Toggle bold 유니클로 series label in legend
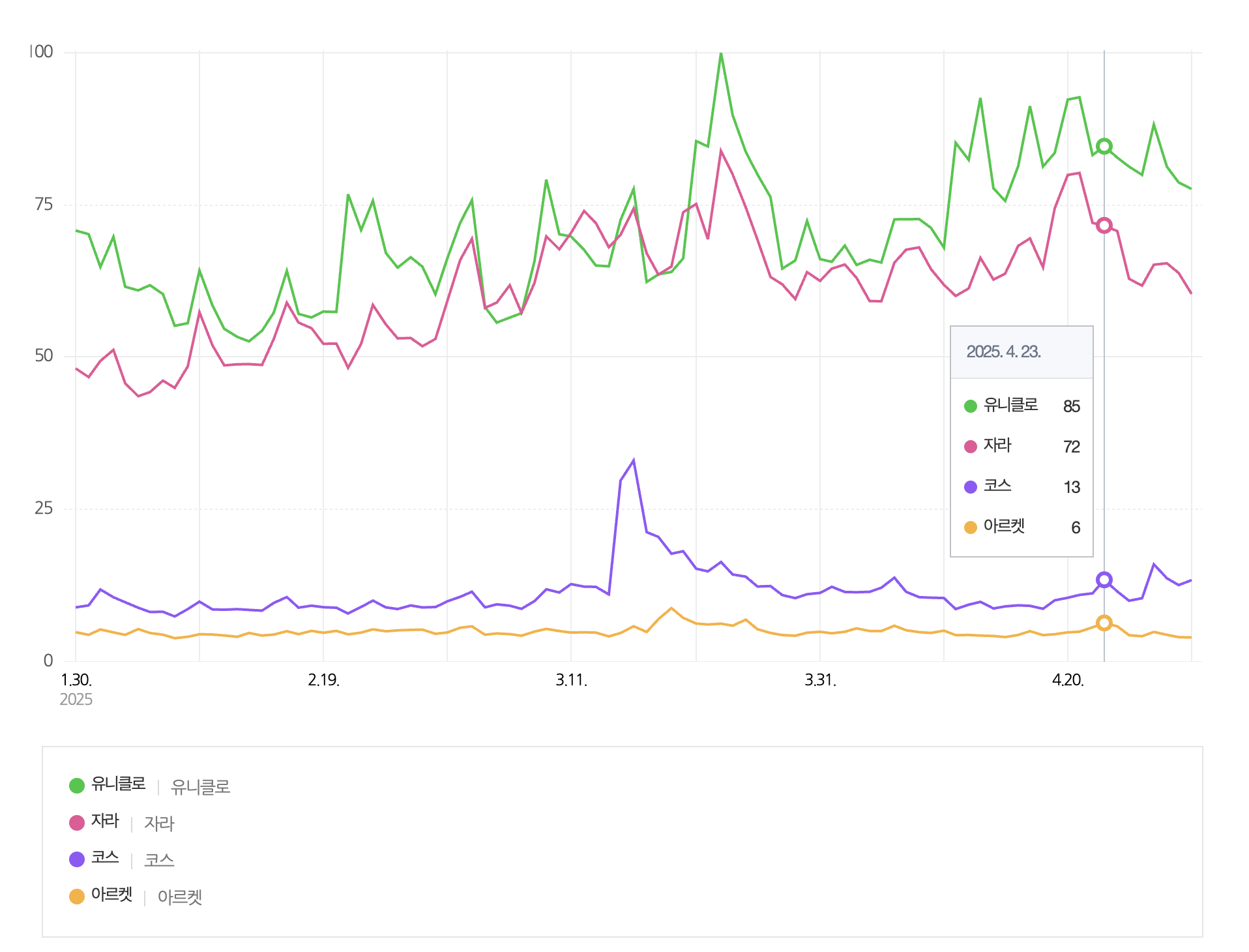This screenshot has height=952, width=1249. [x=118, y=784]
